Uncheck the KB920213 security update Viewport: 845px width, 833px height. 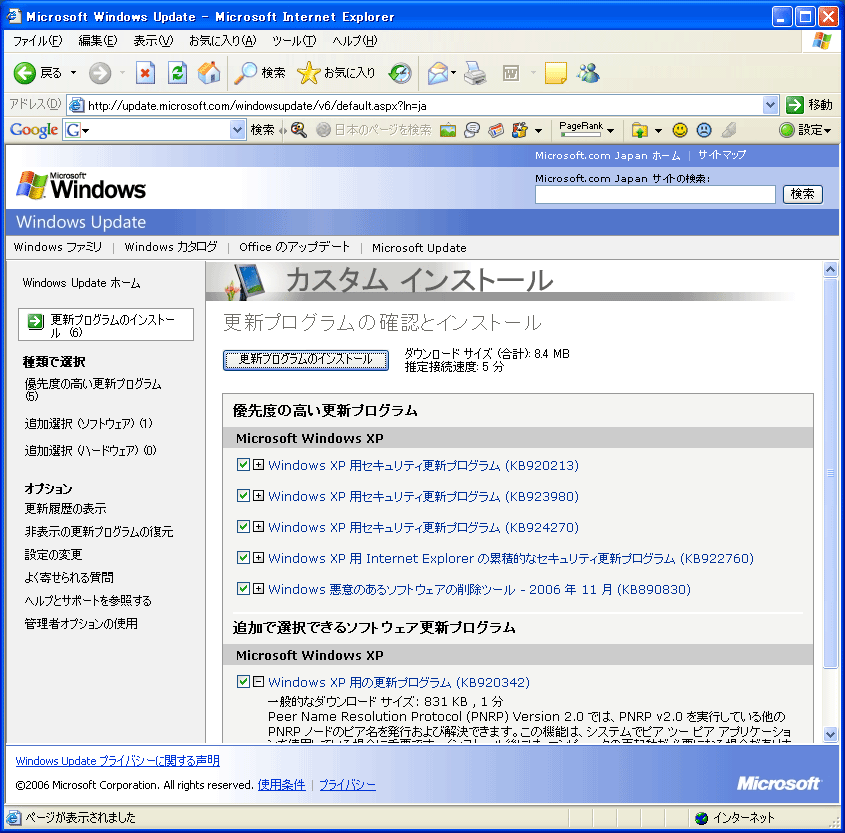(243, 464)
